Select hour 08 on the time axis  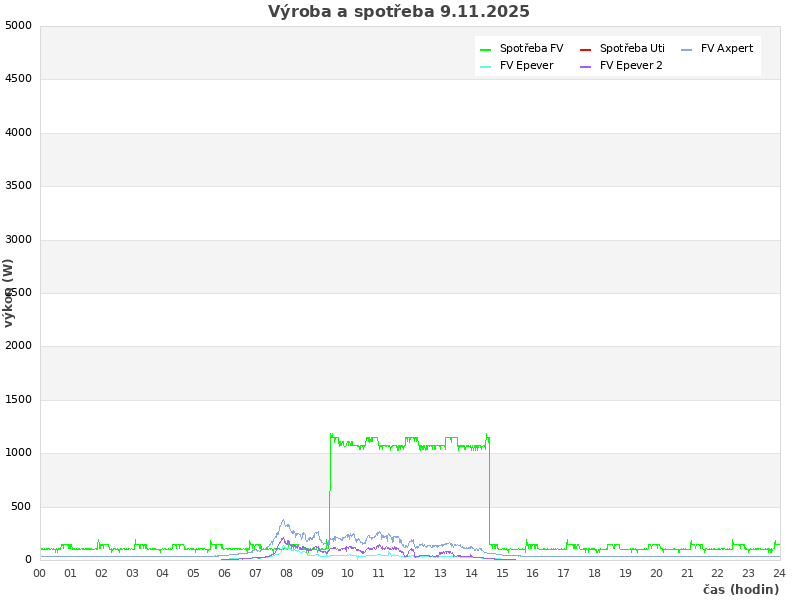click(x=286, y=573)
